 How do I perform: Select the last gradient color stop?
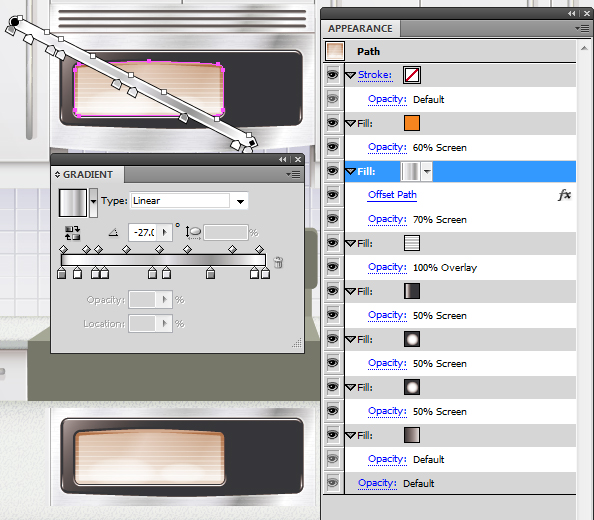(266, 273)
